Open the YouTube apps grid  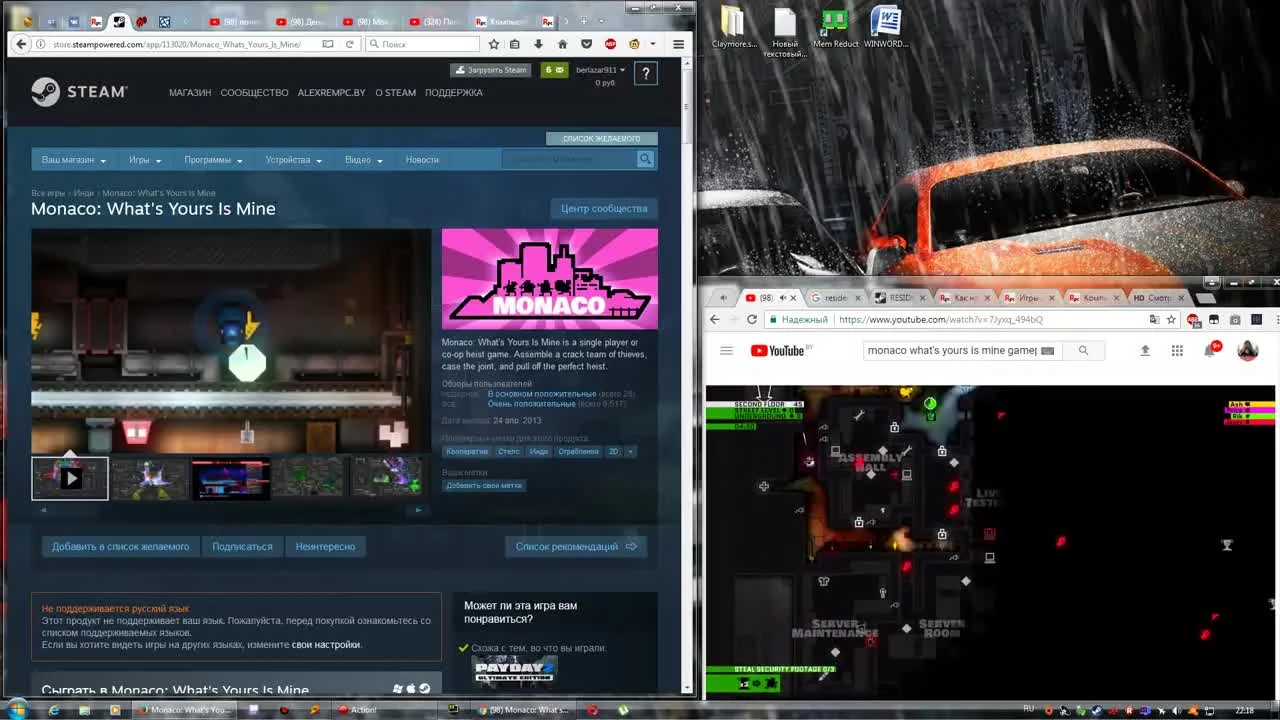coord(1177,351)
